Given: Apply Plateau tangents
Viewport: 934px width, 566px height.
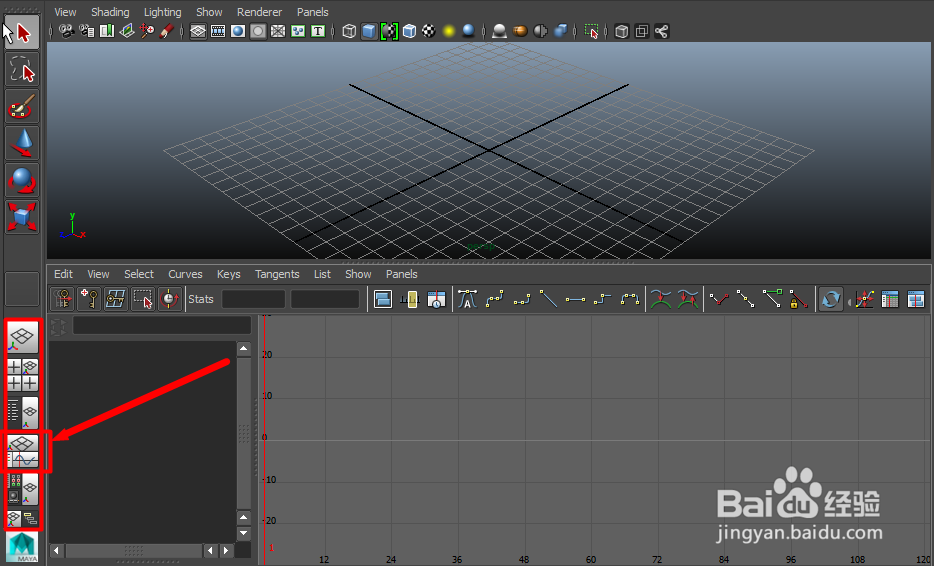Looking at the screenshot, I should (630, 298).
